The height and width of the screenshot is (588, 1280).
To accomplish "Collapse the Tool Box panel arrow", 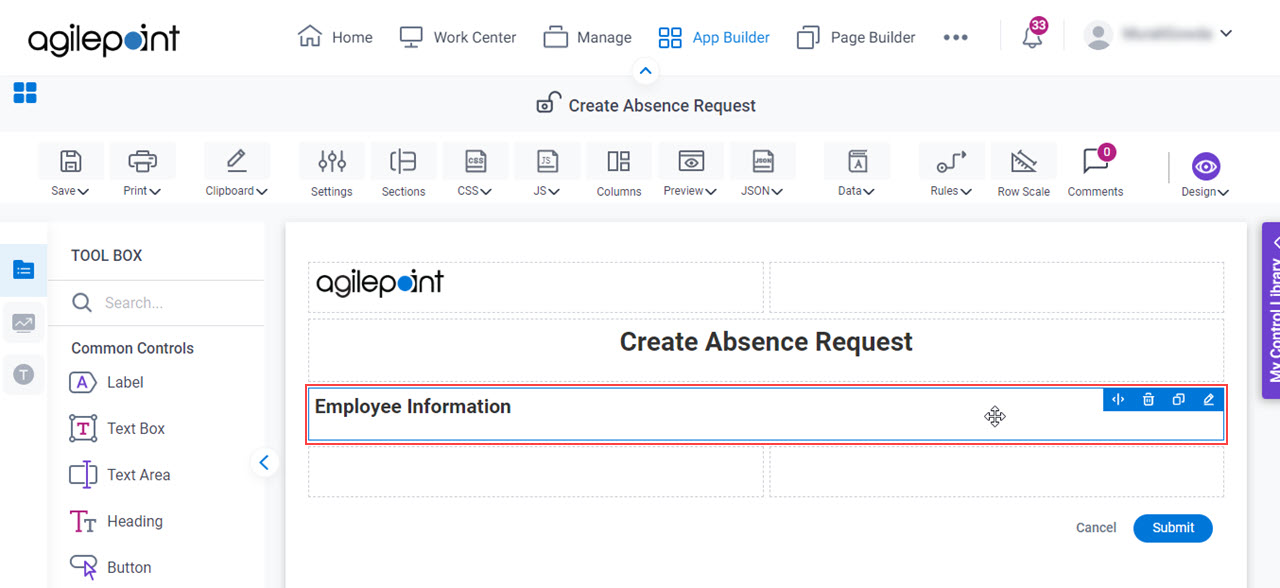I will tap(264, 462).
